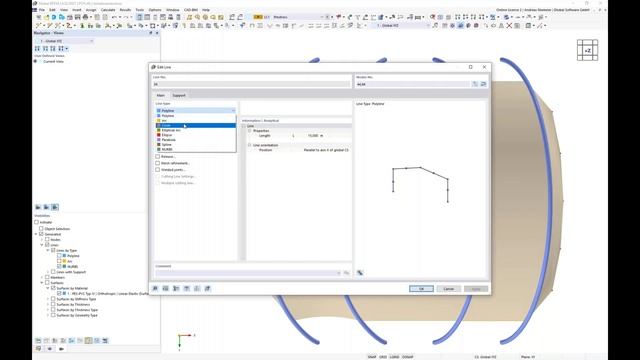This screenshot has width=640, height=360.
Task: Choose Ellipse from line type list
Action: 196,135
